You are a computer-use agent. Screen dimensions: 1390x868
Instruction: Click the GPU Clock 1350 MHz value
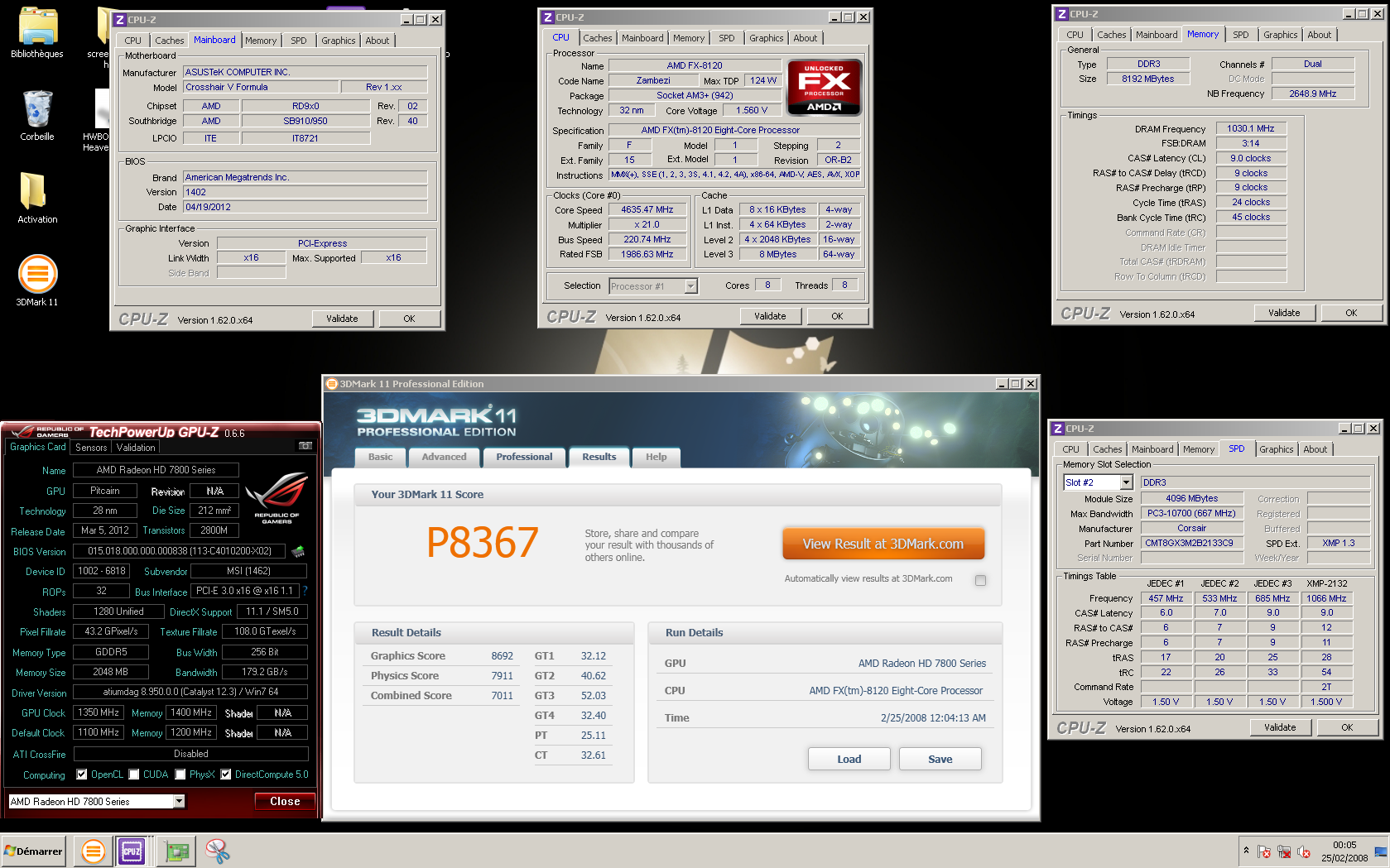[x=99, y=712]
